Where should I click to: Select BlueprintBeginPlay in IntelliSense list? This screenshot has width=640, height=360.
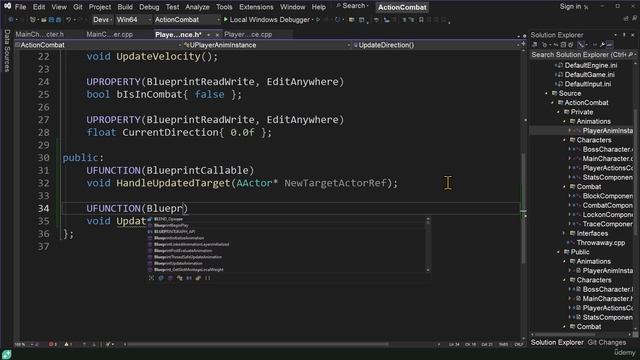coord(171,225)
